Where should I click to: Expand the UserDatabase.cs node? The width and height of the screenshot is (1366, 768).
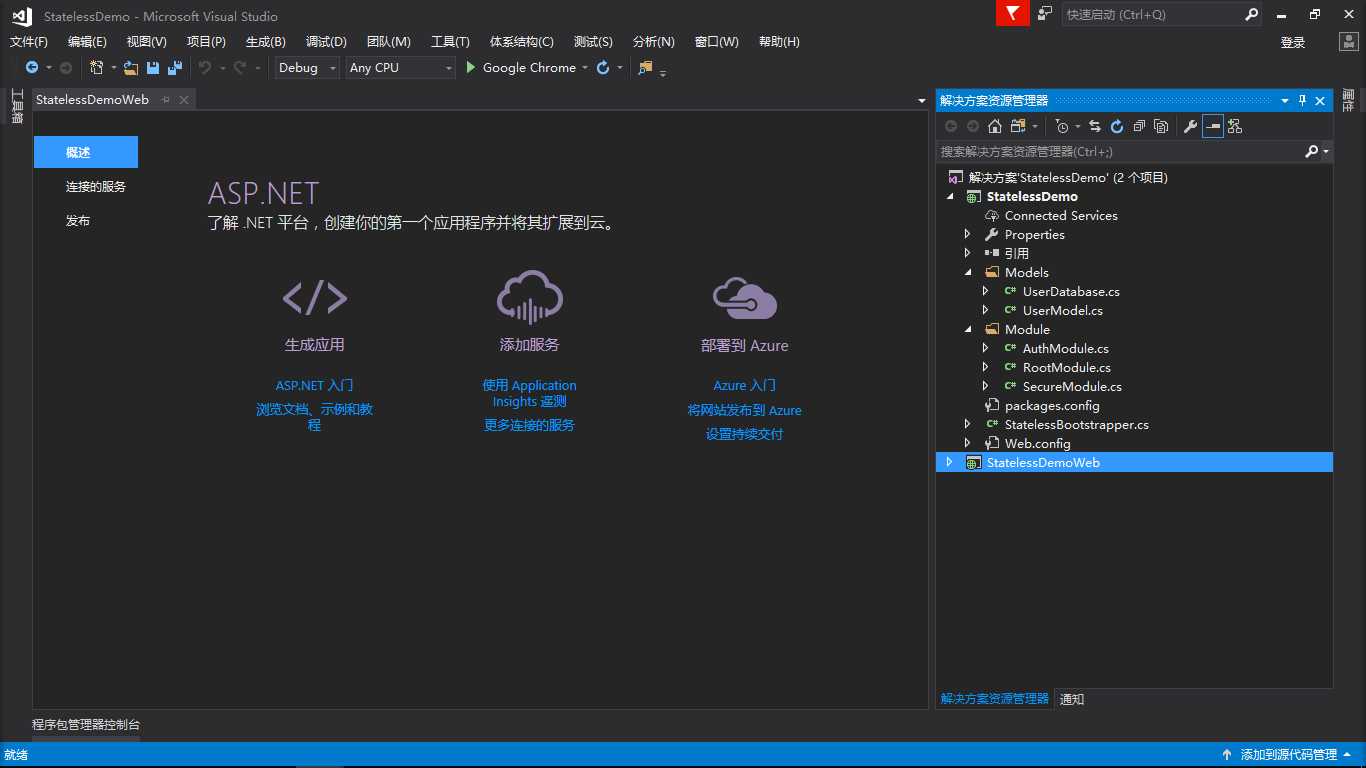(985, 291)
